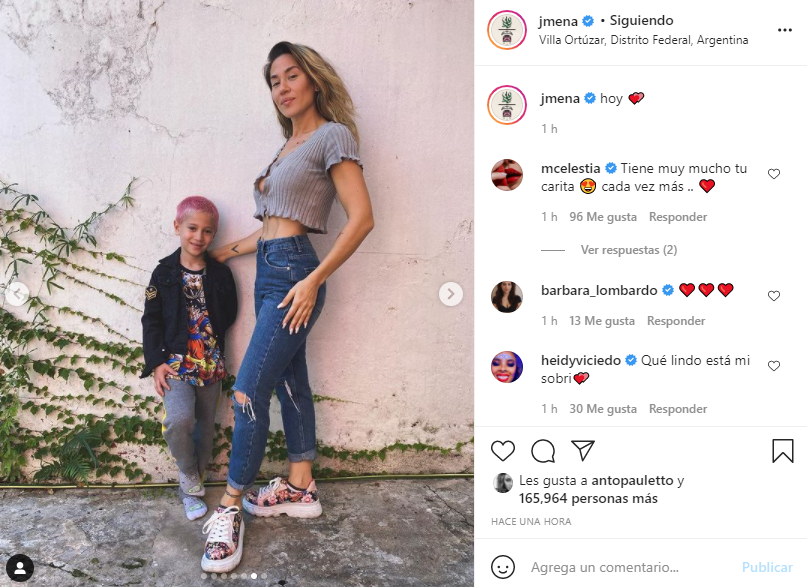The image size is (807, 587).
Task: Go to next photo arrow
Action: pos(451,294)
